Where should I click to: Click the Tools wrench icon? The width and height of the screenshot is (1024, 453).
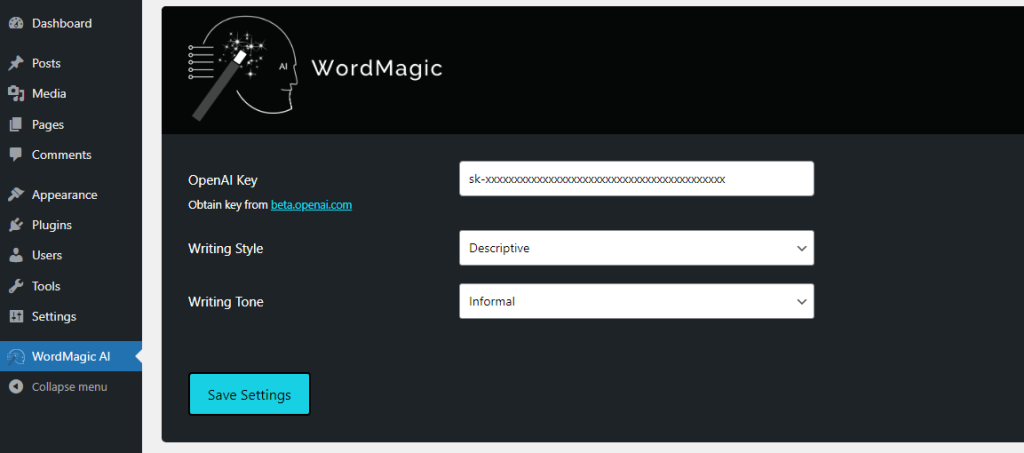16,286
